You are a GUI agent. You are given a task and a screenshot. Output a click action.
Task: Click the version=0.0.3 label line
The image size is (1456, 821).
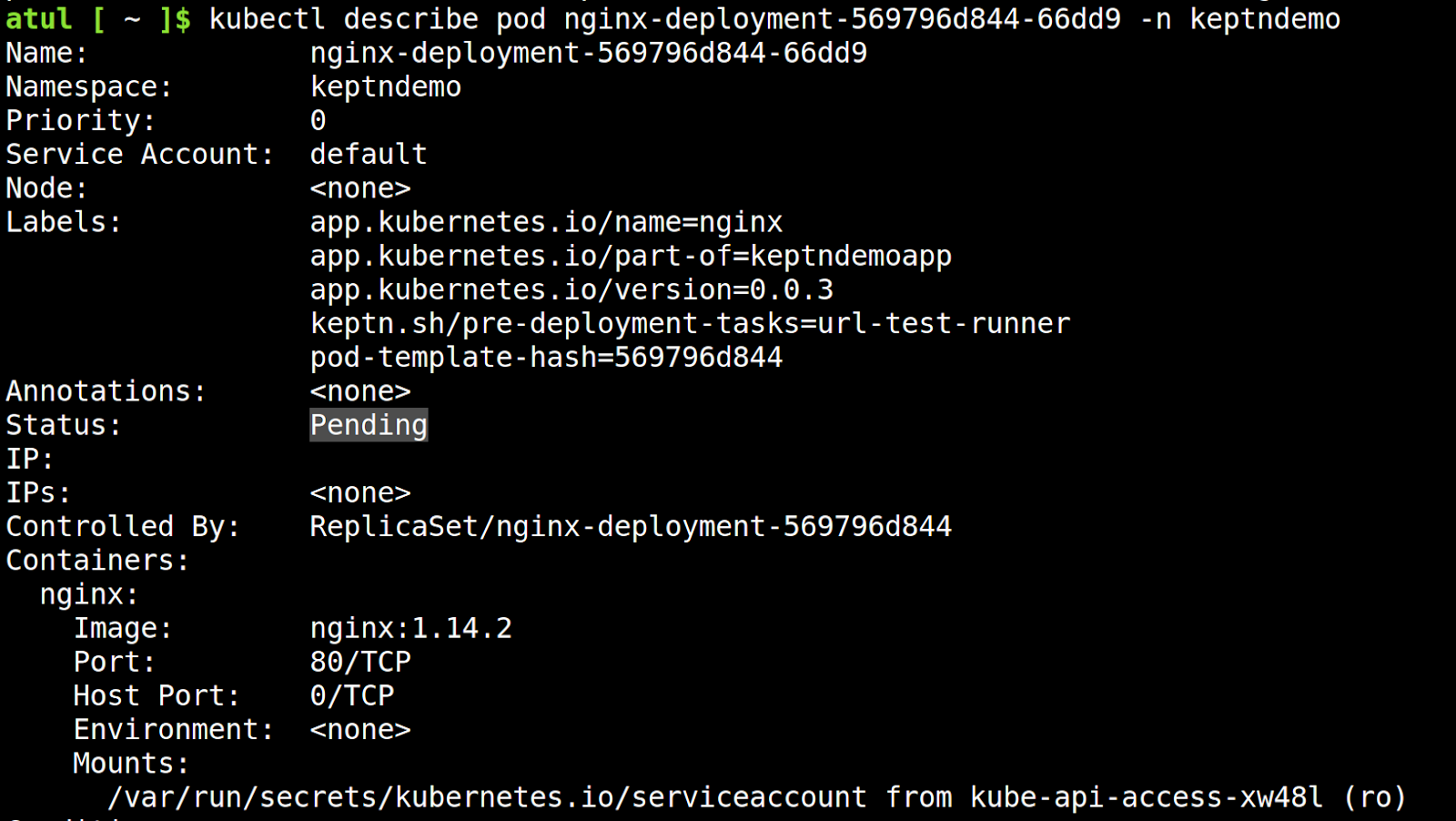571,289
